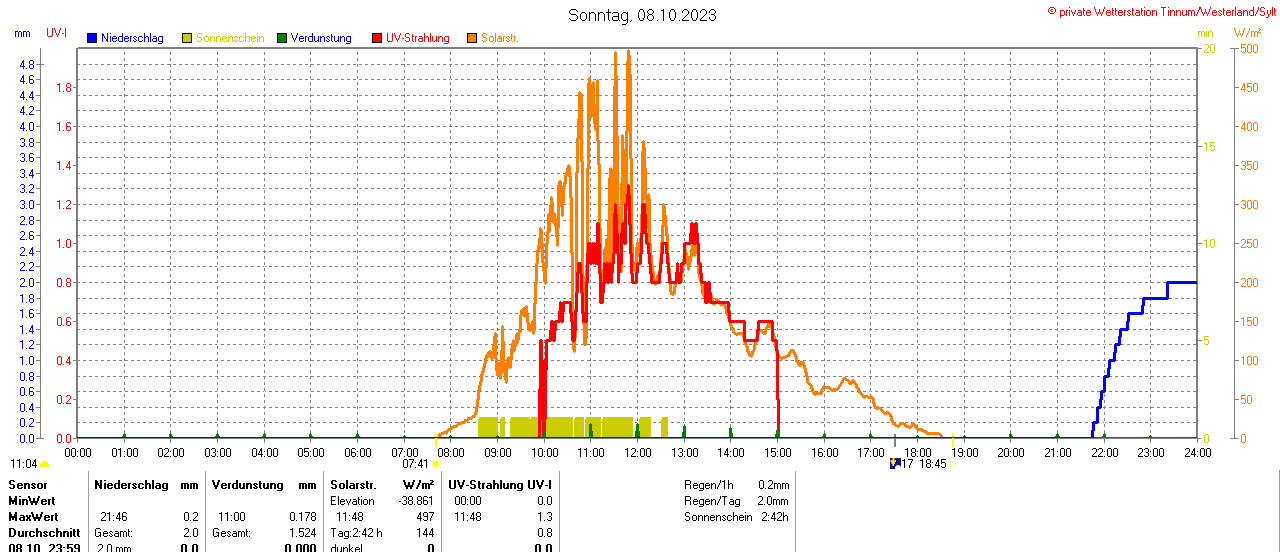Click the blue Niederschlag legend swatch
This screenshot has height=552, width=1280.
(x=92, y=38)
